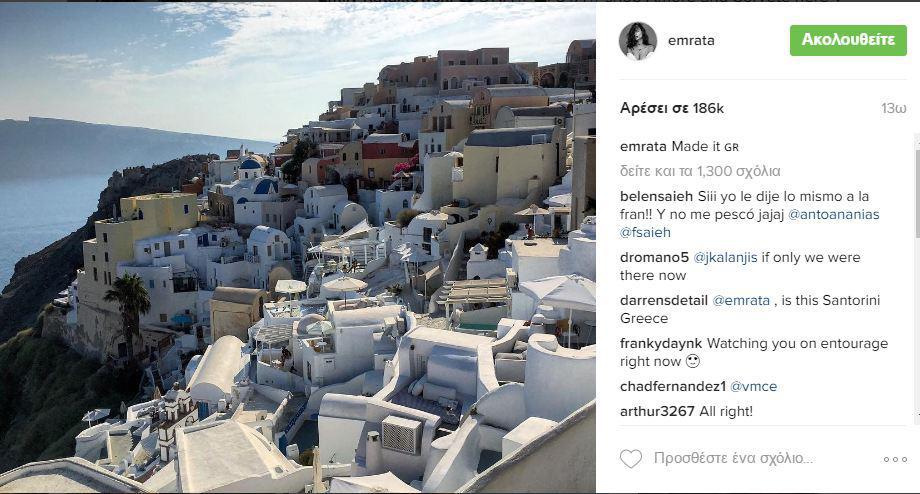Image resolution: width=920 pixels, height=494 pixels.
Task: Follow the @jkalanjis mention link
Action: (725, 258)
